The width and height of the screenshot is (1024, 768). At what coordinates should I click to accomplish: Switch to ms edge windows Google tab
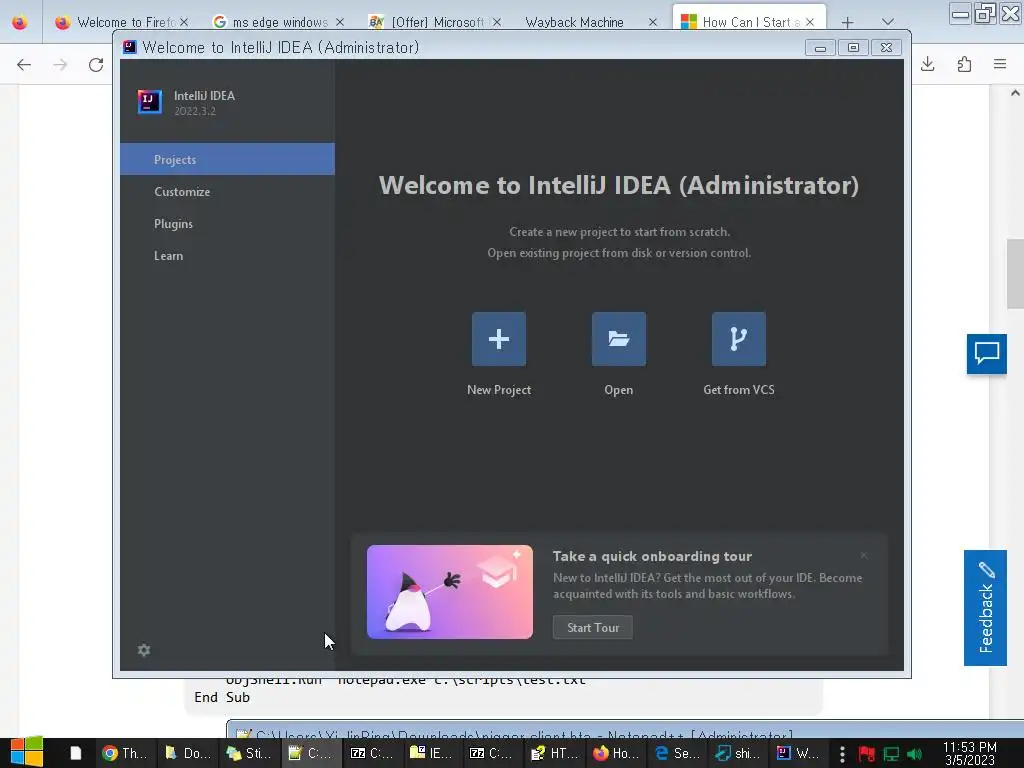(x=280, y=22)
